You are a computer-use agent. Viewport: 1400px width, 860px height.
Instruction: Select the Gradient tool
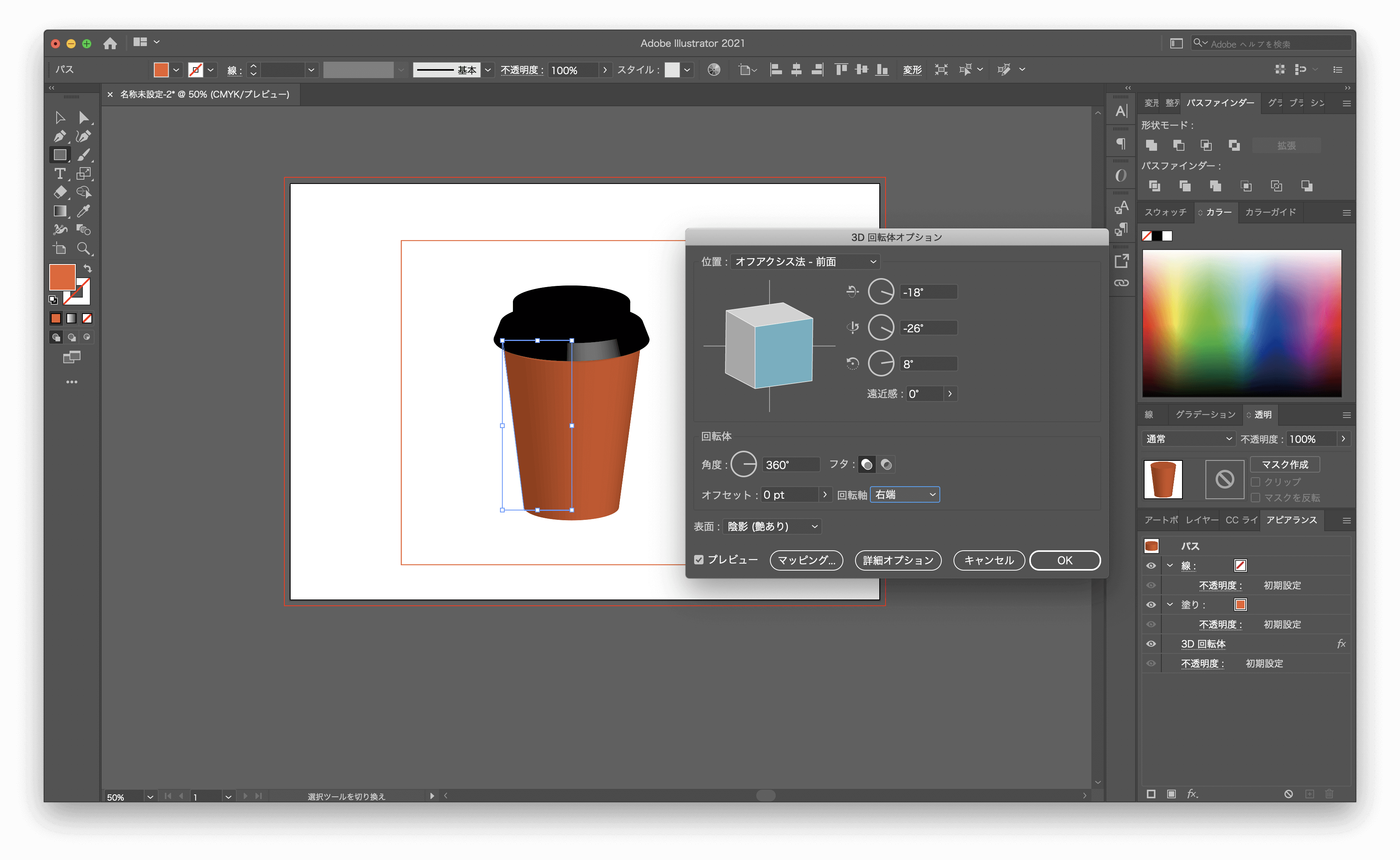60,211
